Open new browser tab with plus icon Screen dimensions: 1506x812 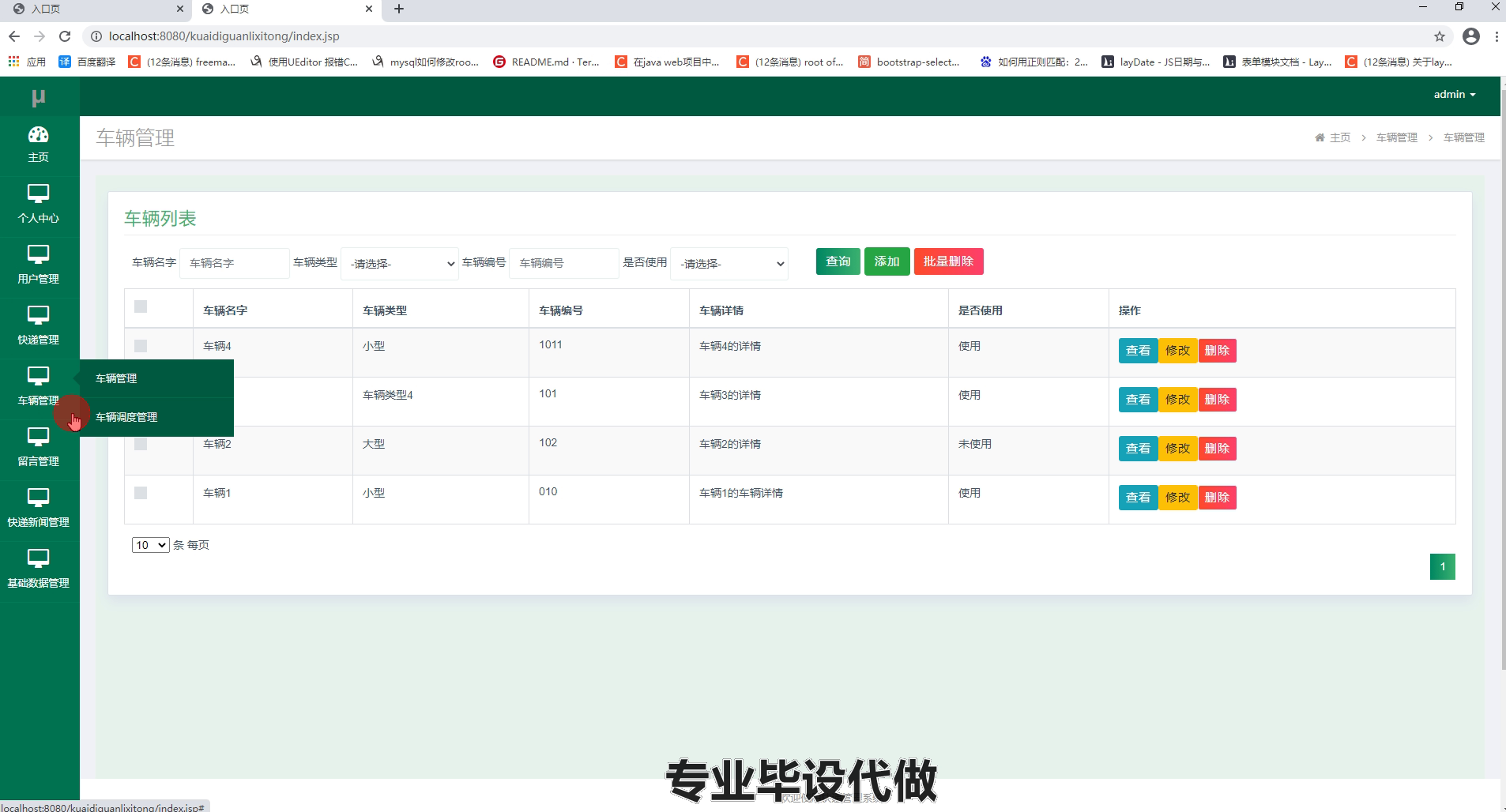(399, 9)
